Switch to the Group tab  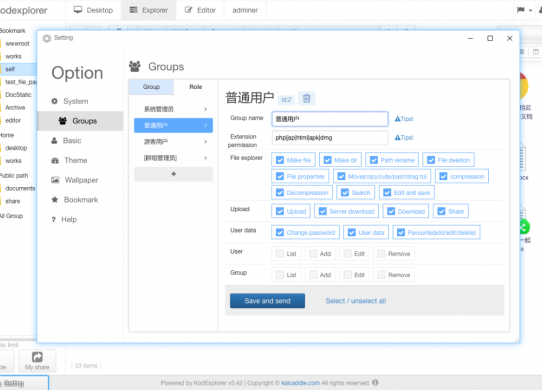click(151, 87)
